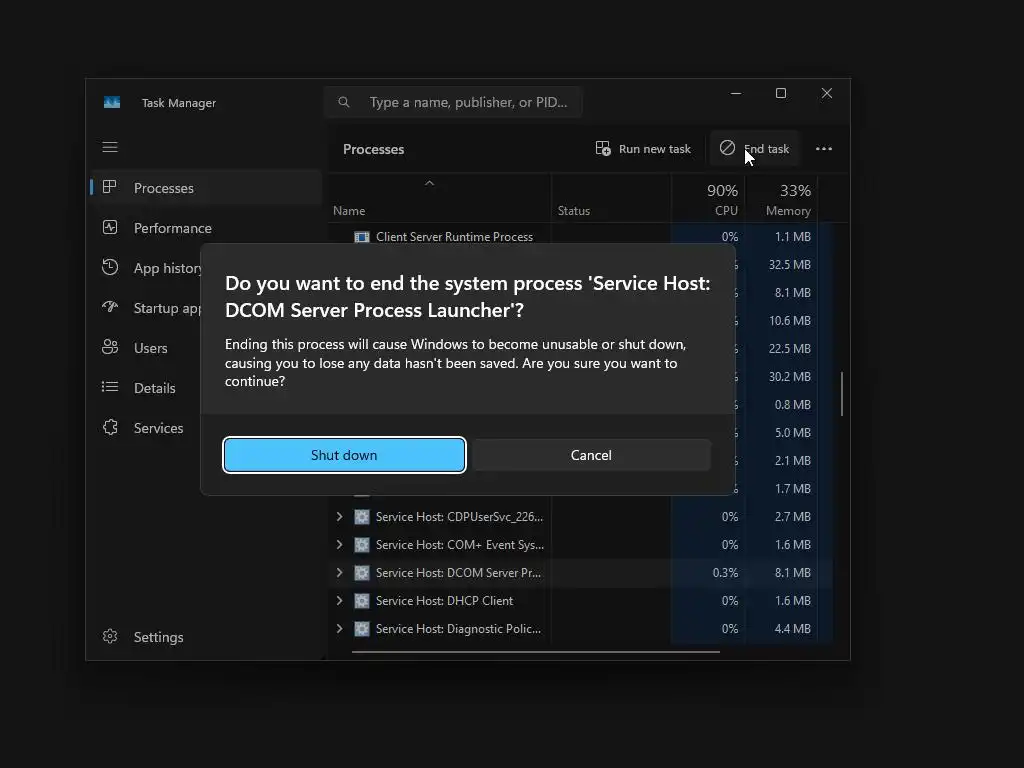The height and width of the screenshot is (768, 1024).
Task: Click the Details list icon
Action: (x=110, y=387)
